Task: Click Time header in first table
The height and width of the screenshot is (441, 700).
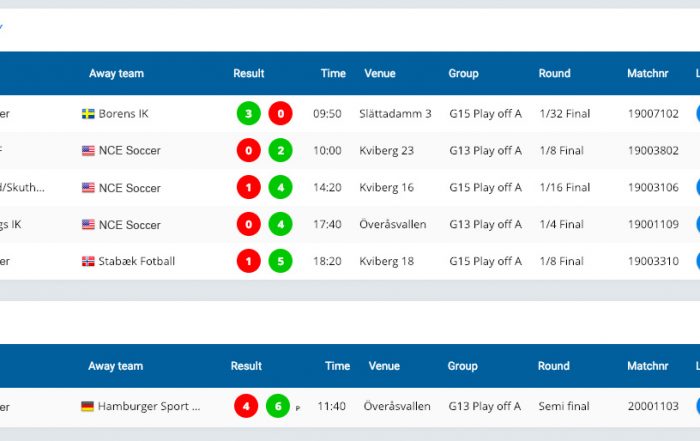Action: click(x=333, y=73)
